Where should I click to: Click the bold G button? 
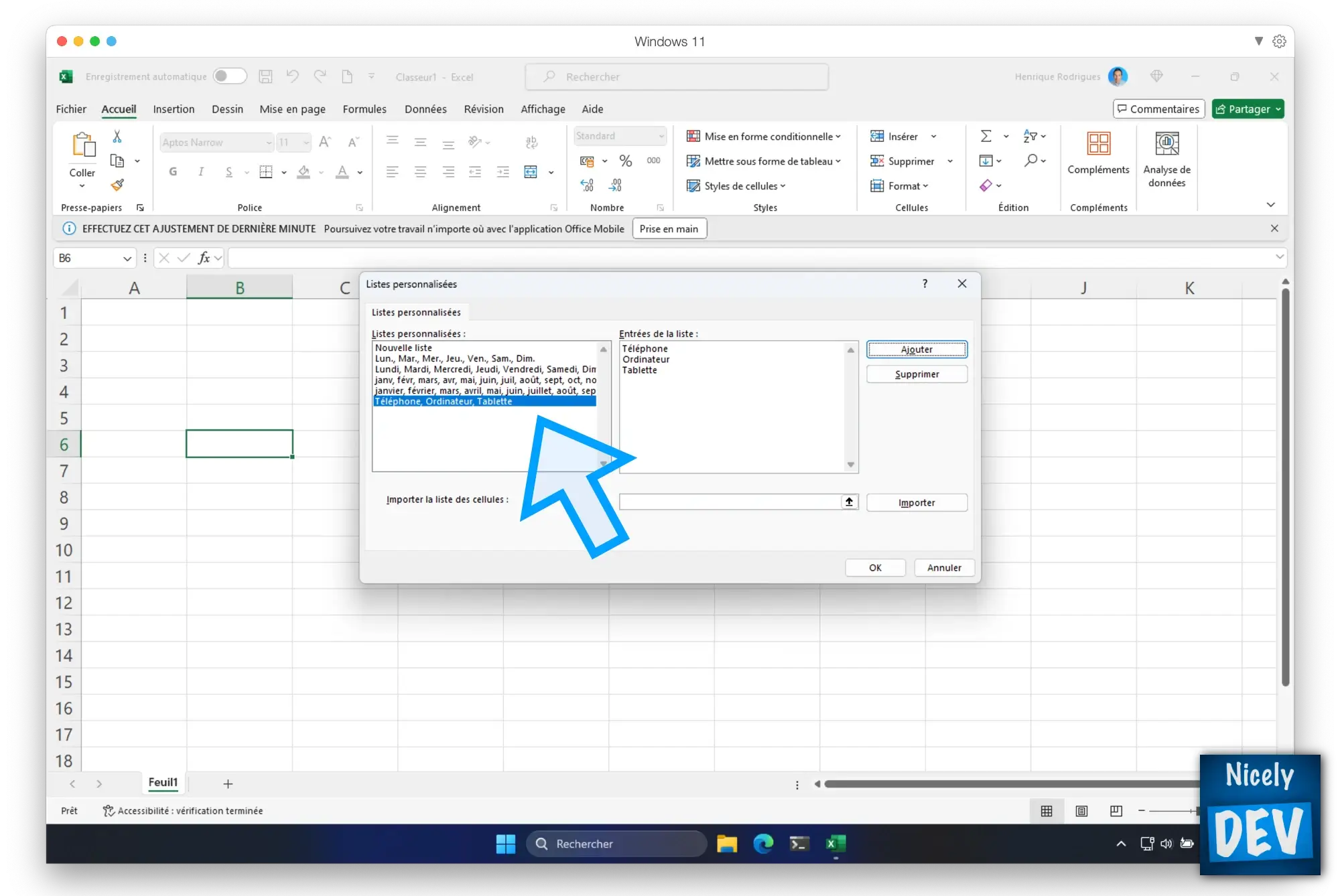click(174, 172)
